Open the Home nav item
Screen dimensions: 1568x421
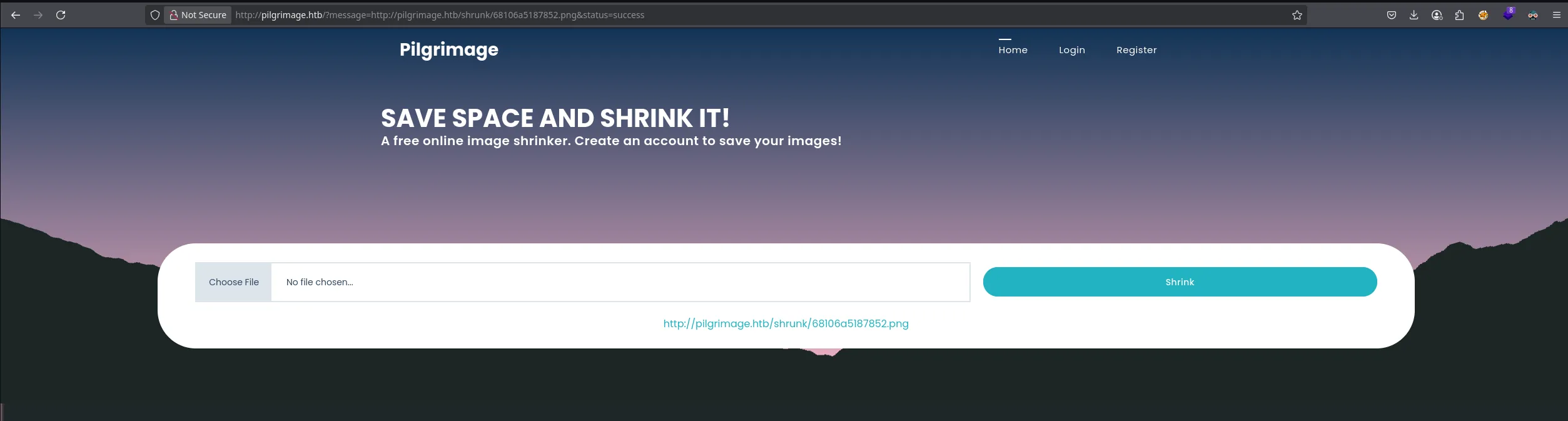coord(1013,50)
